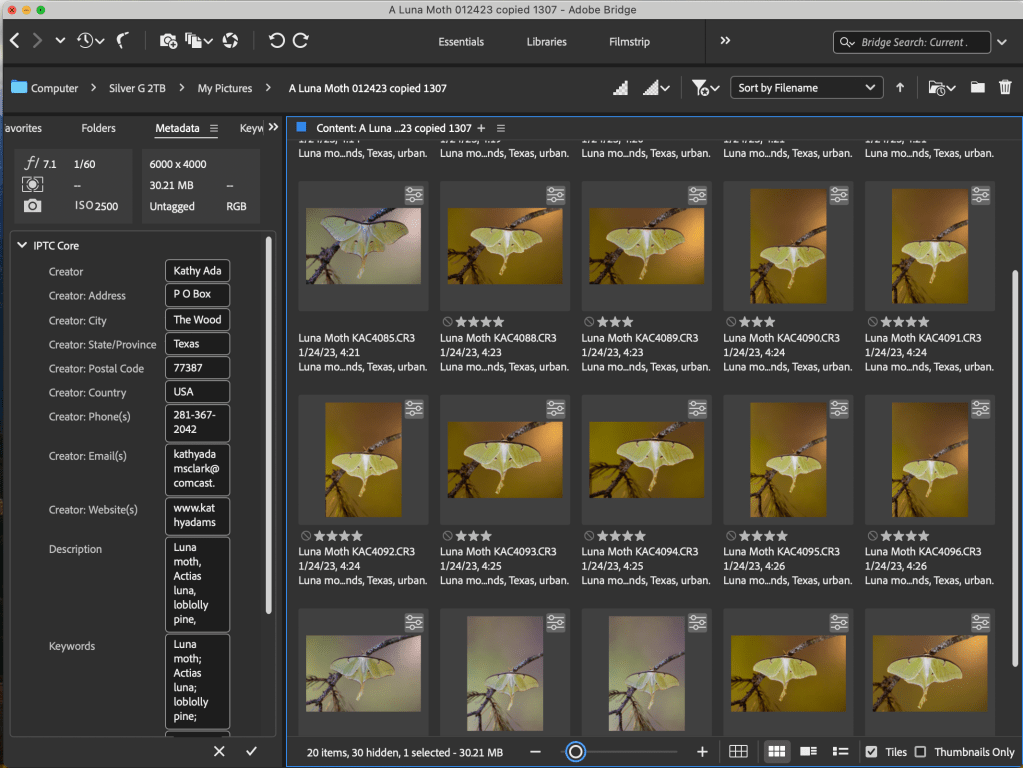Click the Get Photos from Camera icon
The width and height of the screenshot is (1023, 768).
point(168,41)
